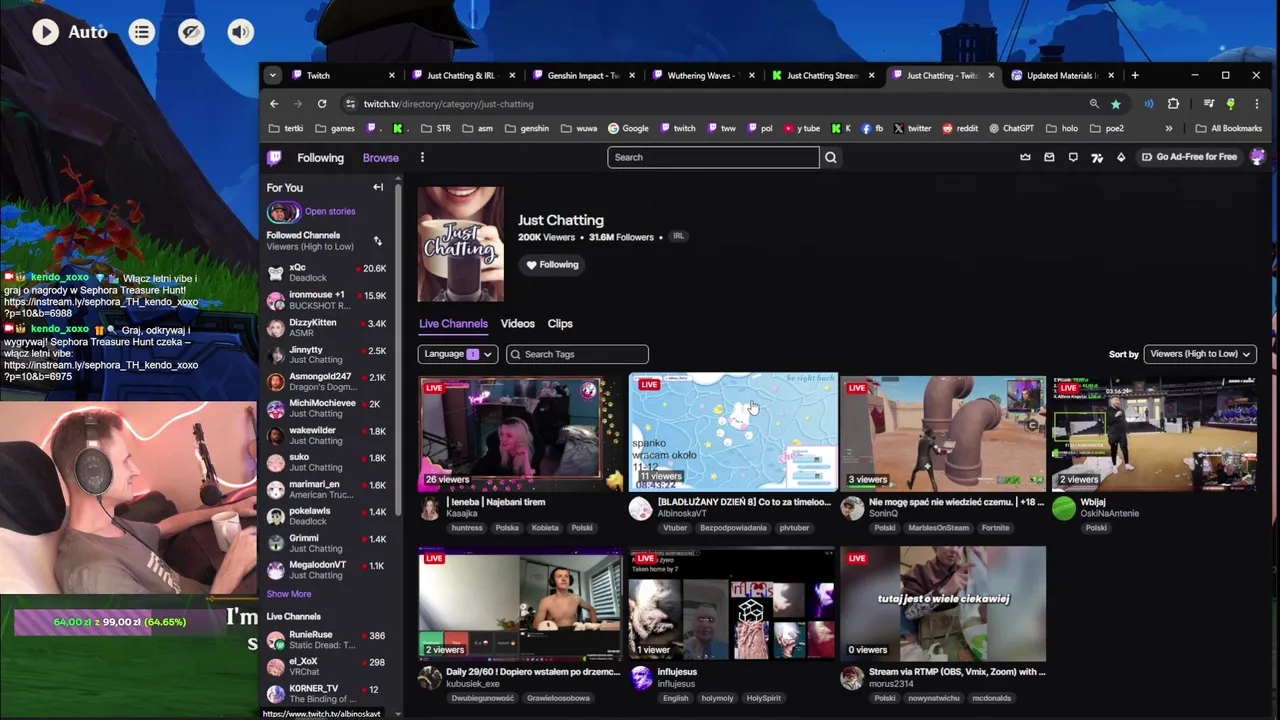Click the Twitch logo home icon
Viewport: 1280px width, 720px height.
click(274, 157)
